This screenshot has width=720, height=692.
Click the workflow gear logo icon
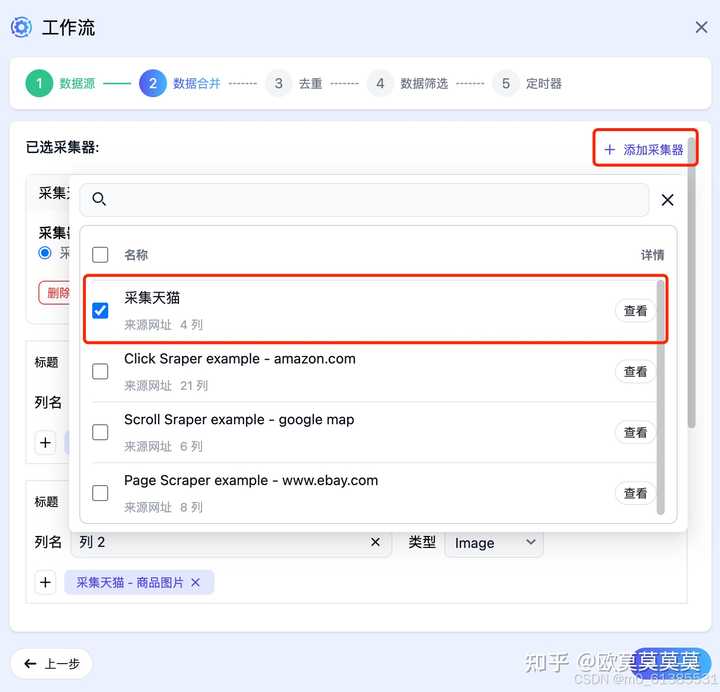(21, 27)
